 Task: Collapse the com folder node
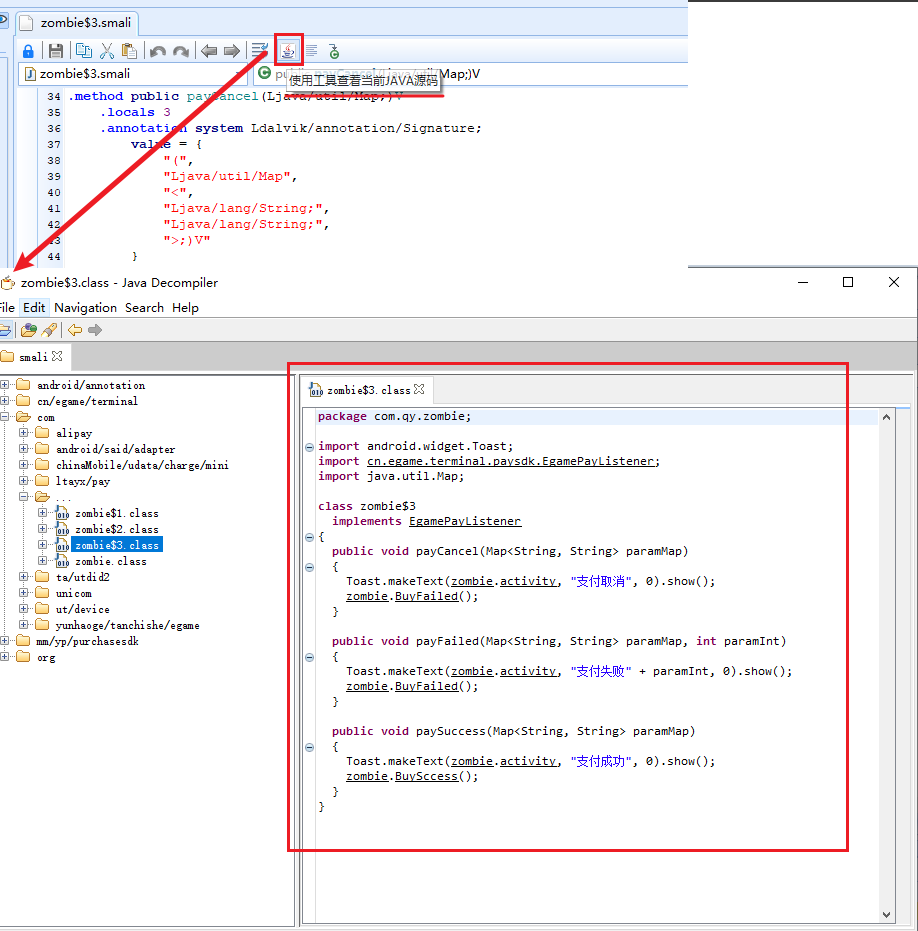point(5,417)
